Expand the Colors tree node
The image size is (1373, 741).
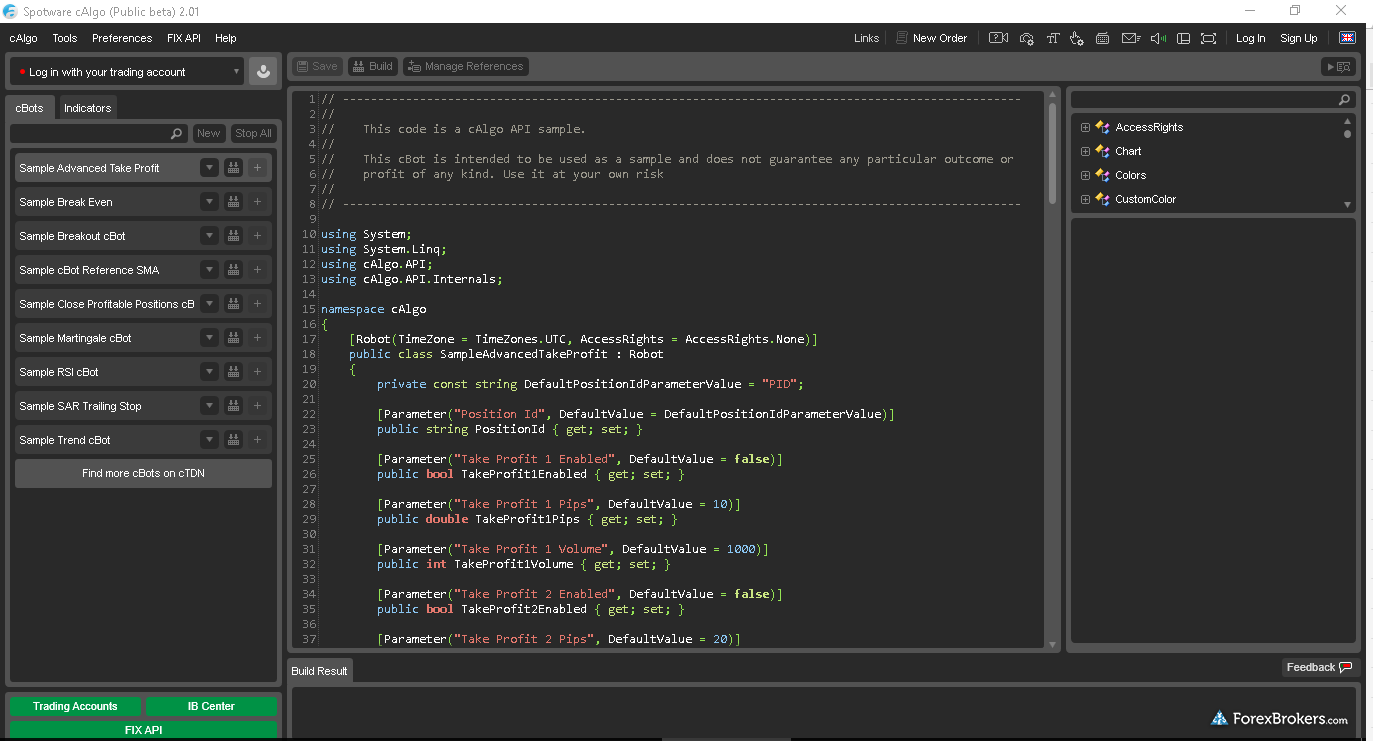[1085, 175]
